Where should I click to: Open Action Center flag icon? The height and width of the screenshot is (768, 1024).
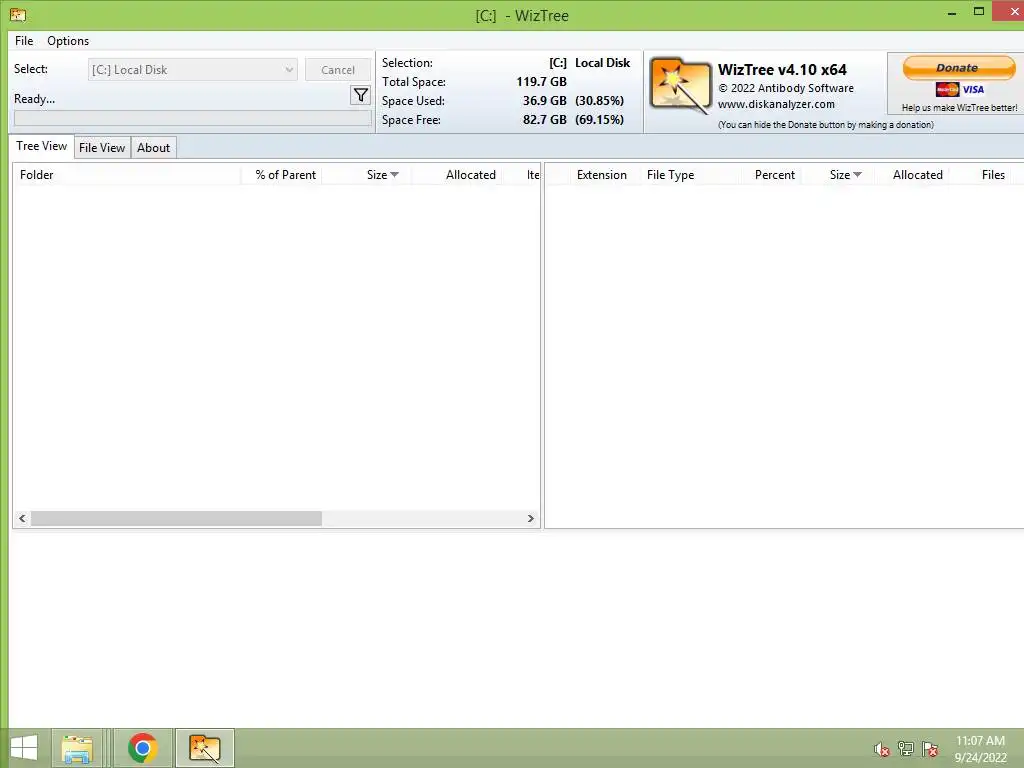[x=930, y=748]
